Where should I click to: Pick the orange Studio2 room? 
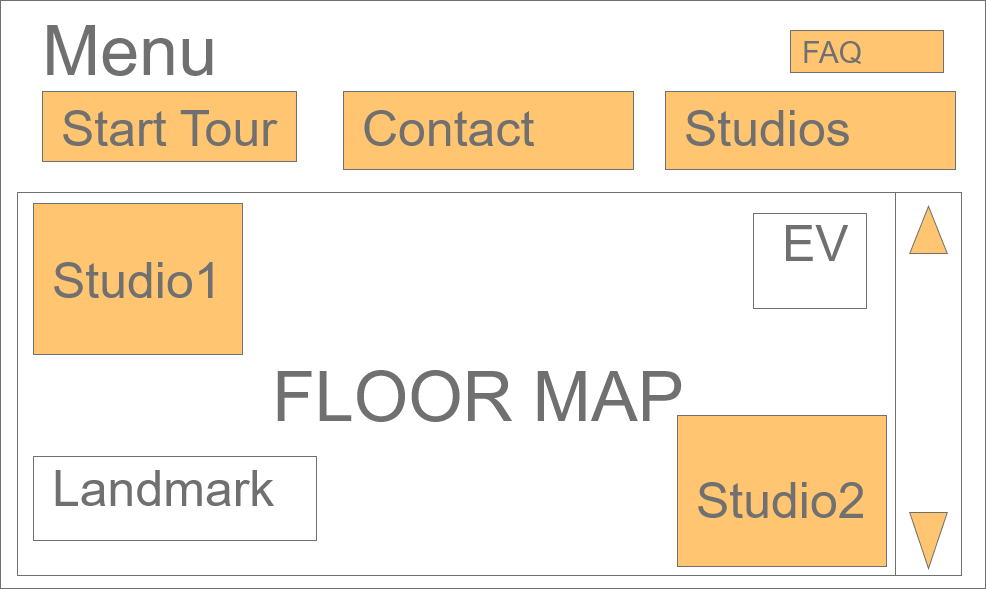pos(781,491)
